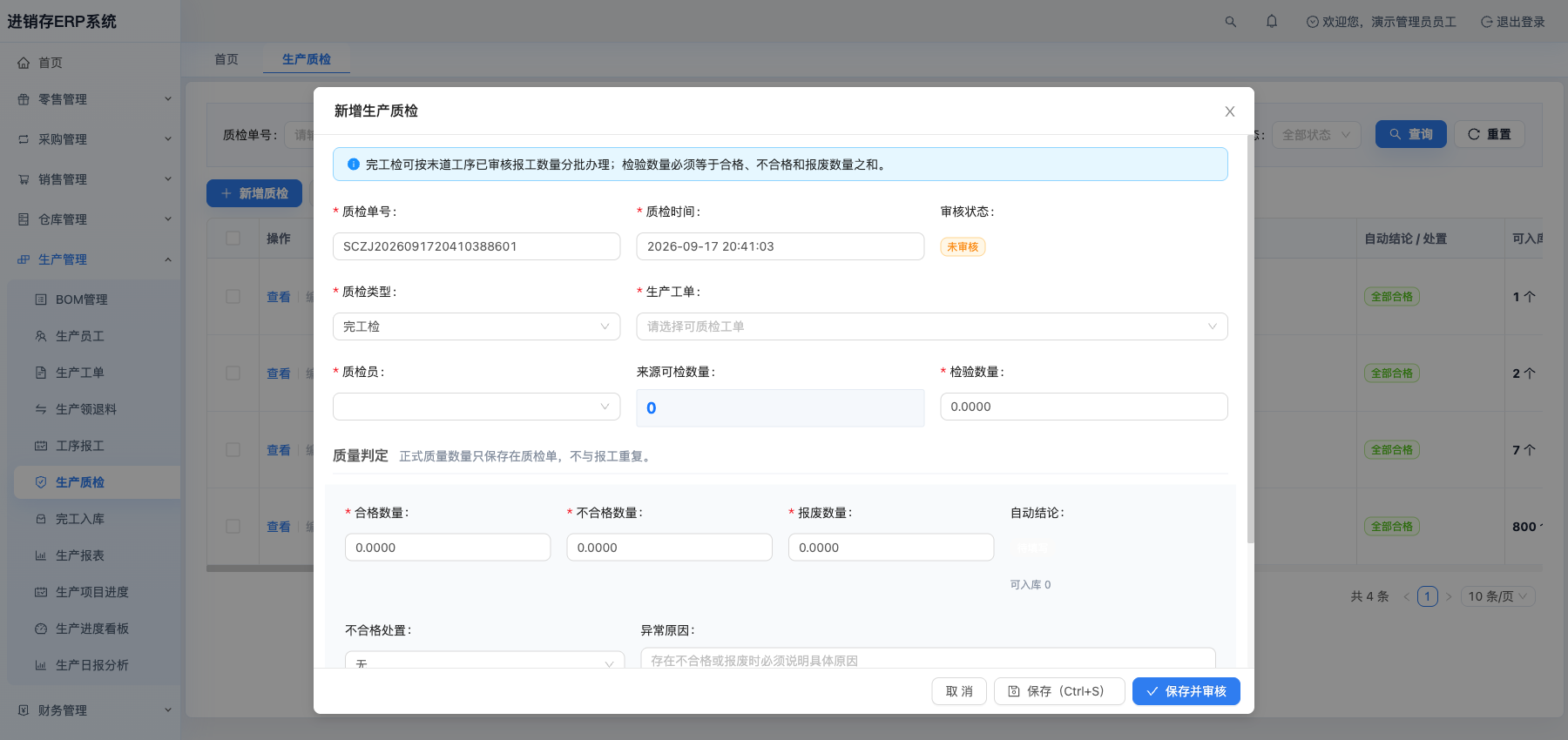Click the 生产员工 sidebar icon
The height and width of the screenshot is (740, 1568).
click(x=41, y=336)
